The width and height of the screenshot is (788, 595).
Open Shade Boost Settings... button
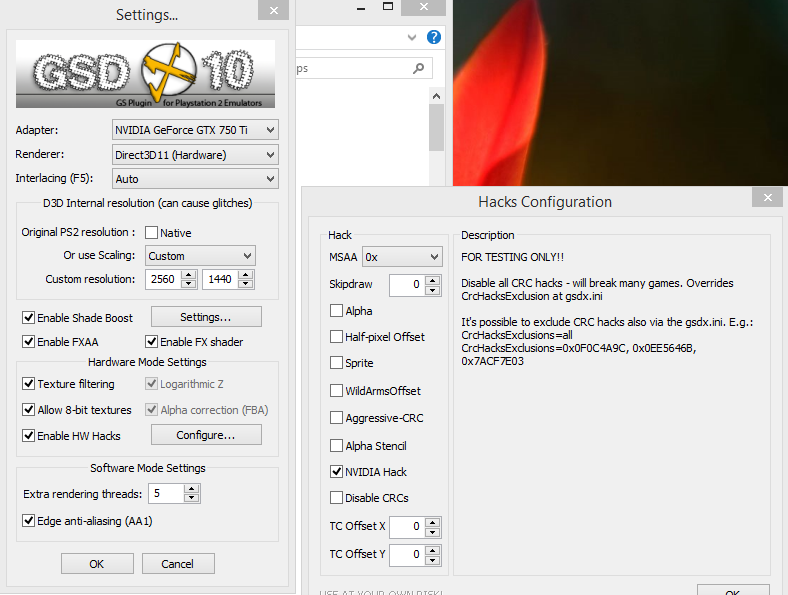206,317
